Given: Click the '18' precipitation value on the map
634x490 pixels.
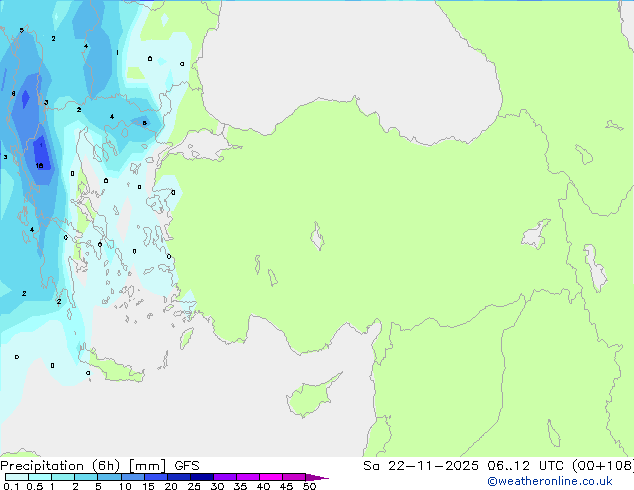Looking at the screenshot, I should [39, 166].
